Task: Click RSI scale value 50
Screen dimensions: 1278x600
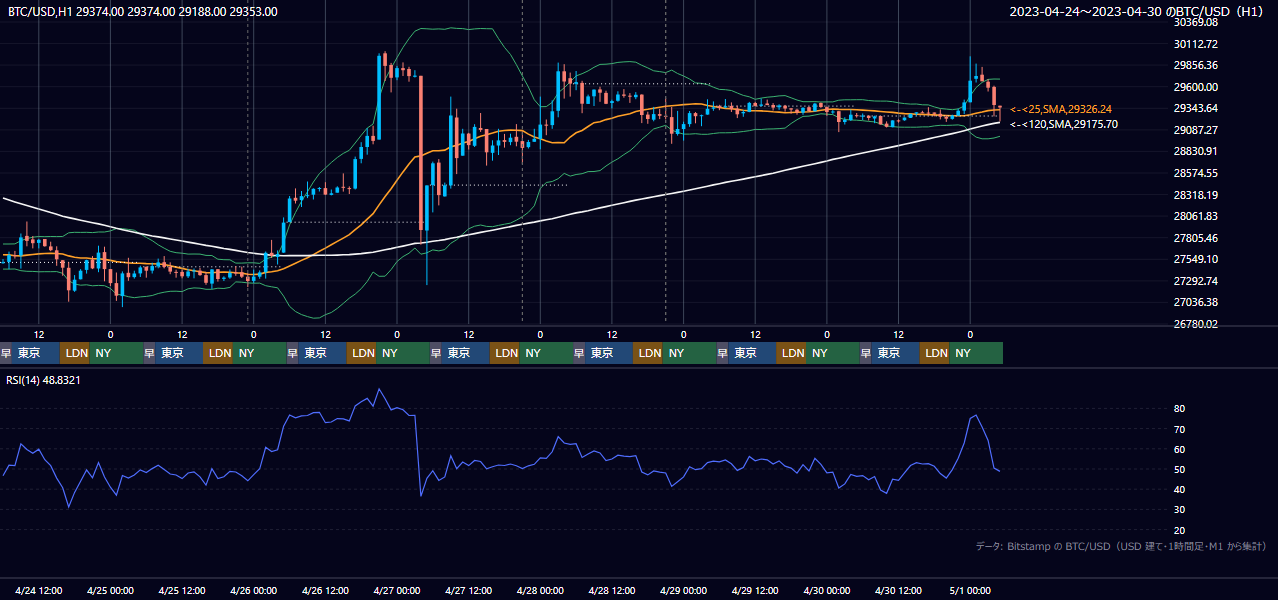Action: coord(1180,469)
